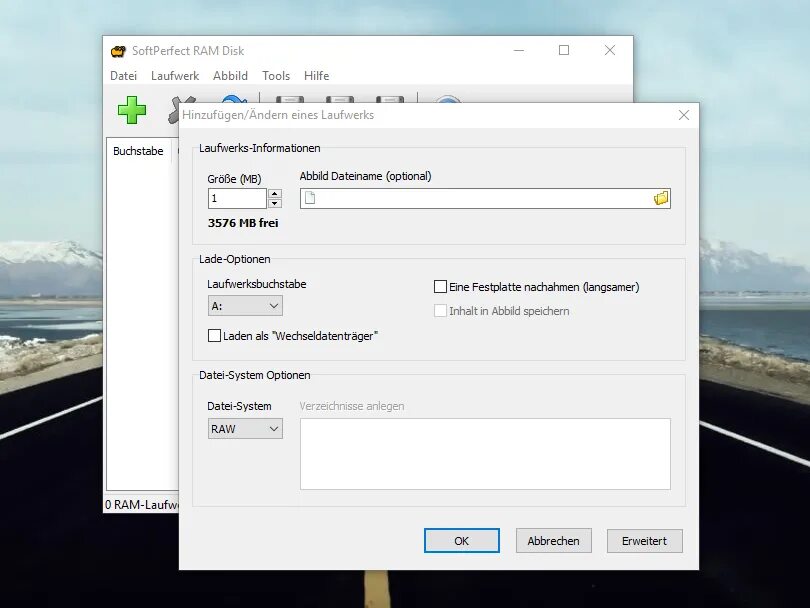The height and width of the screenshot is (608, 810).
Task: Close the SoftPerfect RAM Disk main window
Action: [610, 50]
